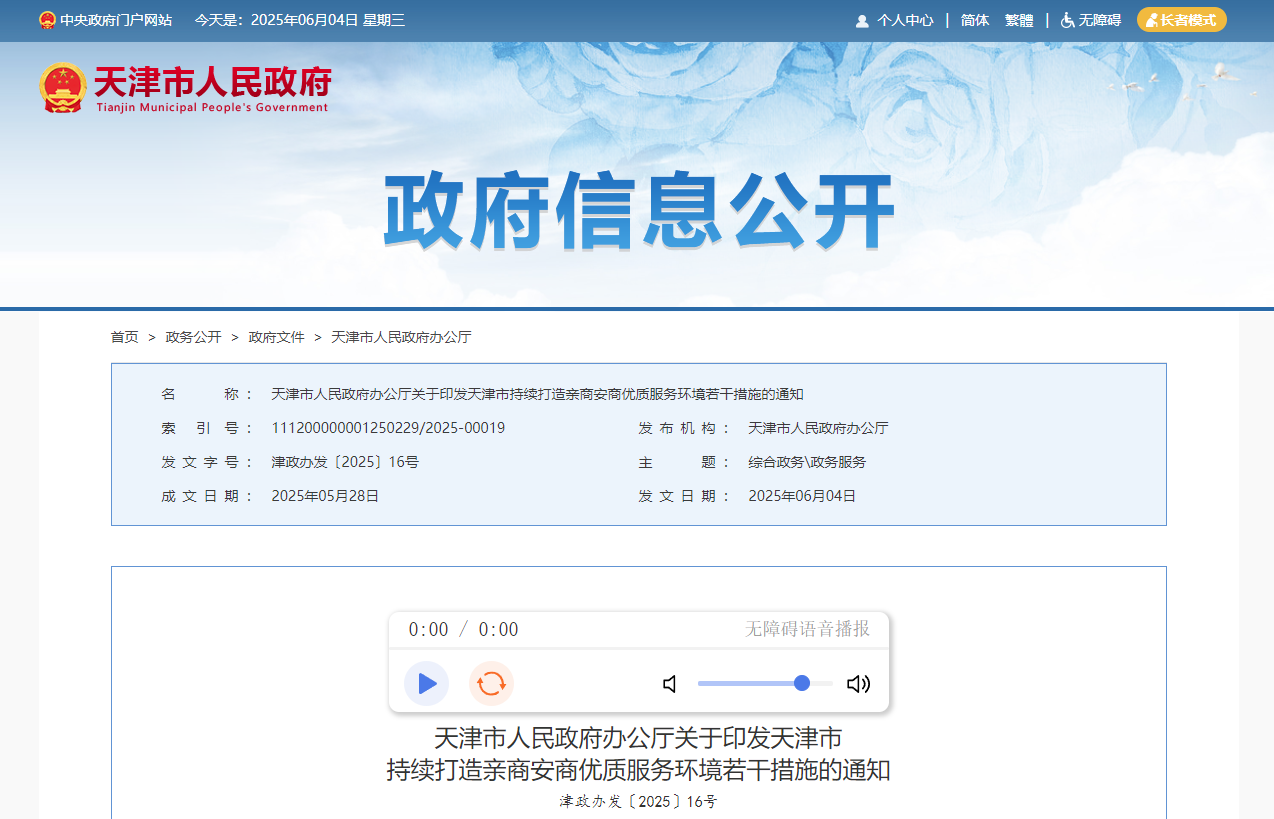The width and height of the screenshot is (1274, 819).
Task: Click the national emblem icon in top bar
Action: (x=47, y=20)
